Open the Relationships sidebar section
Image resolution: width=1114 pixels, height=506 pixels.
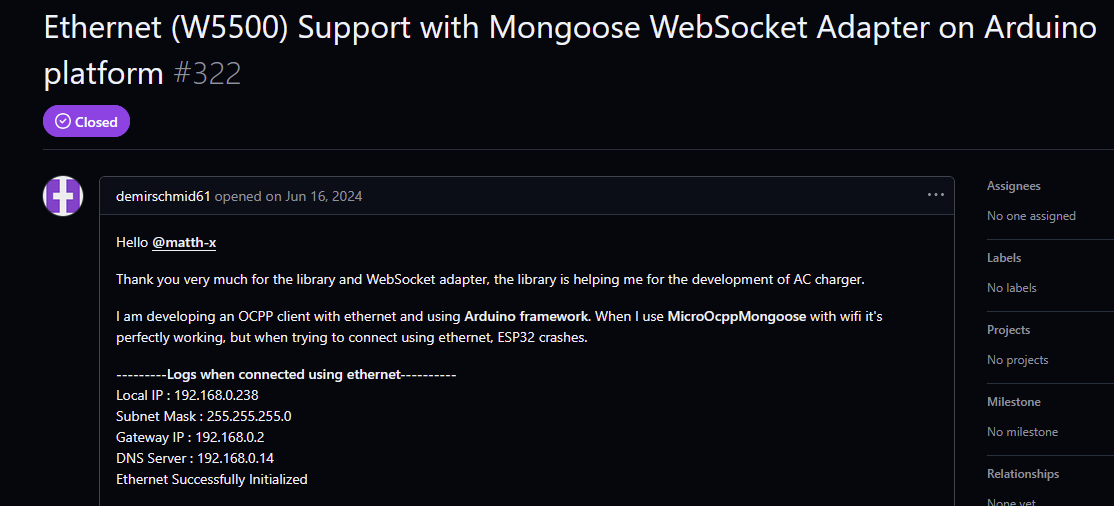[x=1022, y=474]
